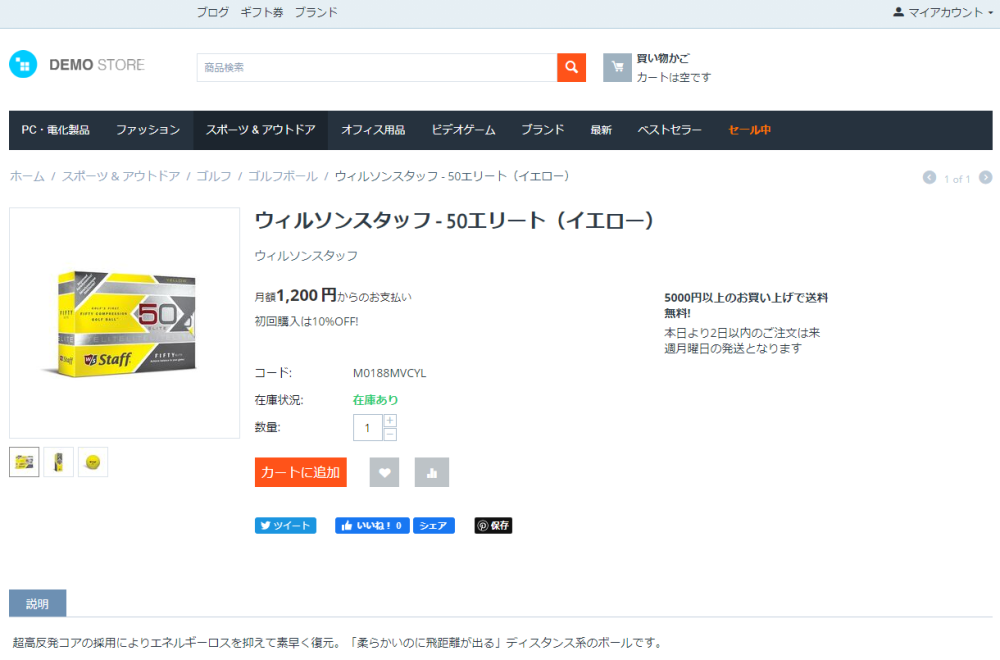
Task: Select the first box thumbnail
Action: point(24,462)
